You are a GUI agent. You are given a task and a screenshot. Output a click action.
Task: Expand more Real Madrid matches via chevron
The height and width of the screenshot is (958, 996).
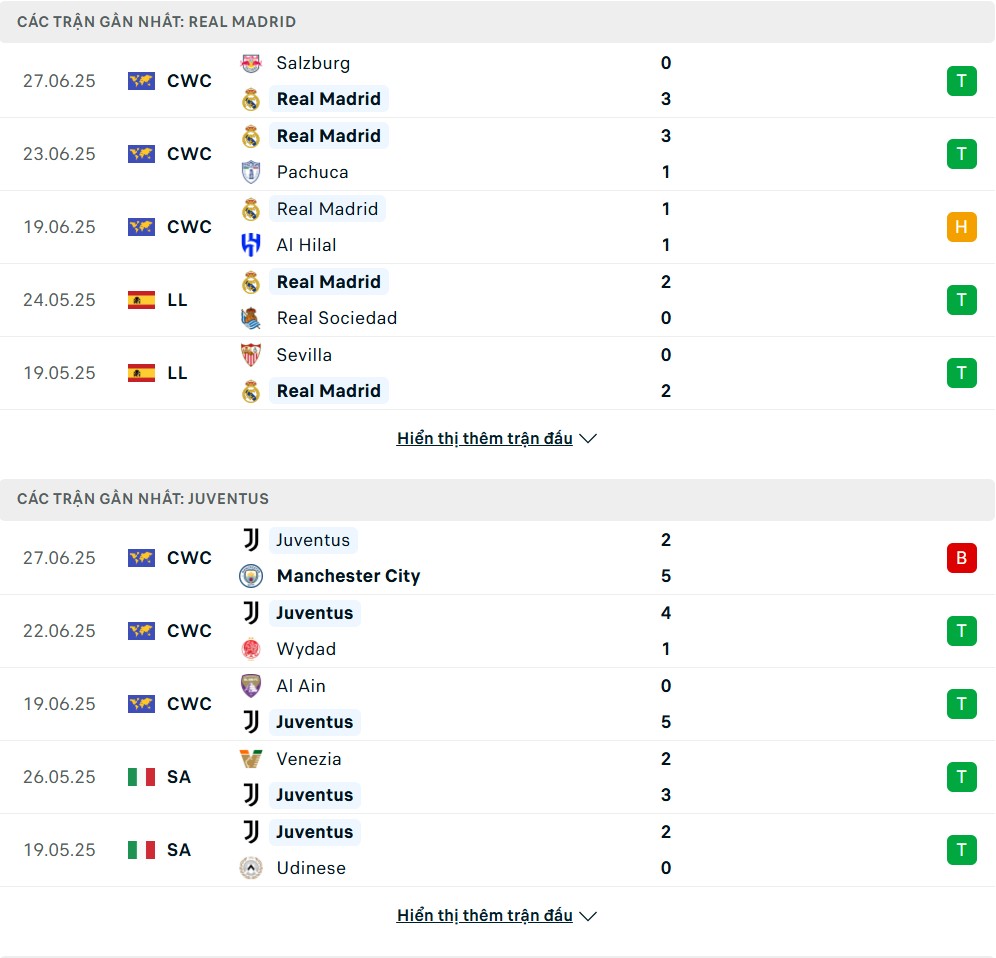click(588, 439)
